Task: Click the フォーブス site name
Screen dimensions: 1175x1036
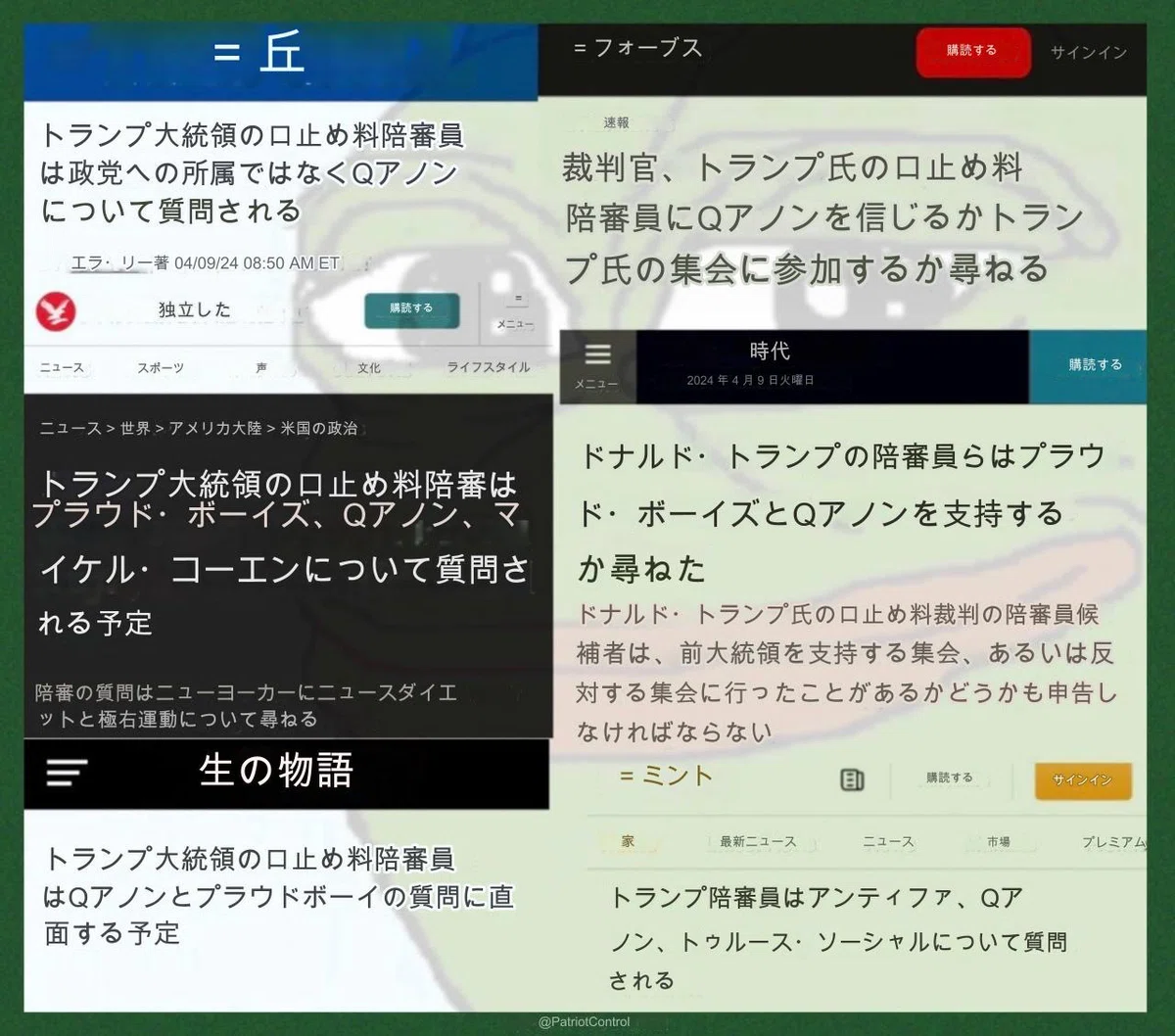Action: (648, 47)
